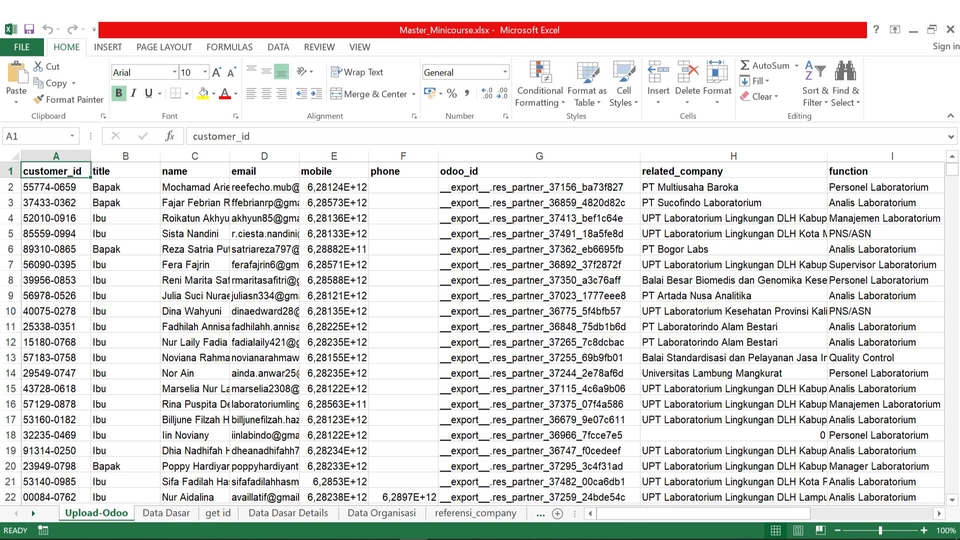Click the Paste clipboard icon

pos(16,73)
